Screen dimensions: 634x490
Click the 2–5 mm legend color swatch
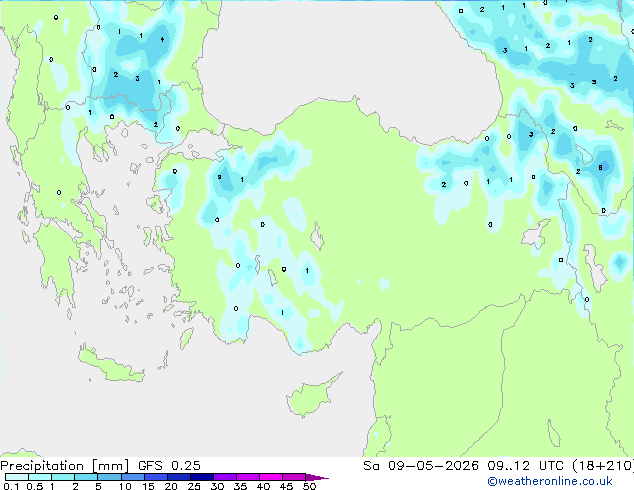click(x=86, y=477)
